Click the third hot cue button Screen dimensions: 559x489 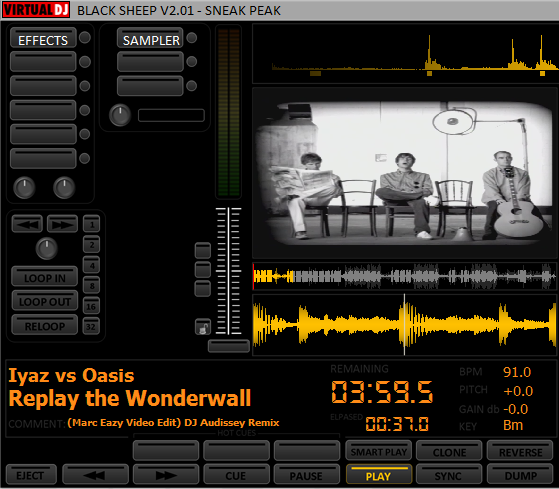[x=307, y=450]
